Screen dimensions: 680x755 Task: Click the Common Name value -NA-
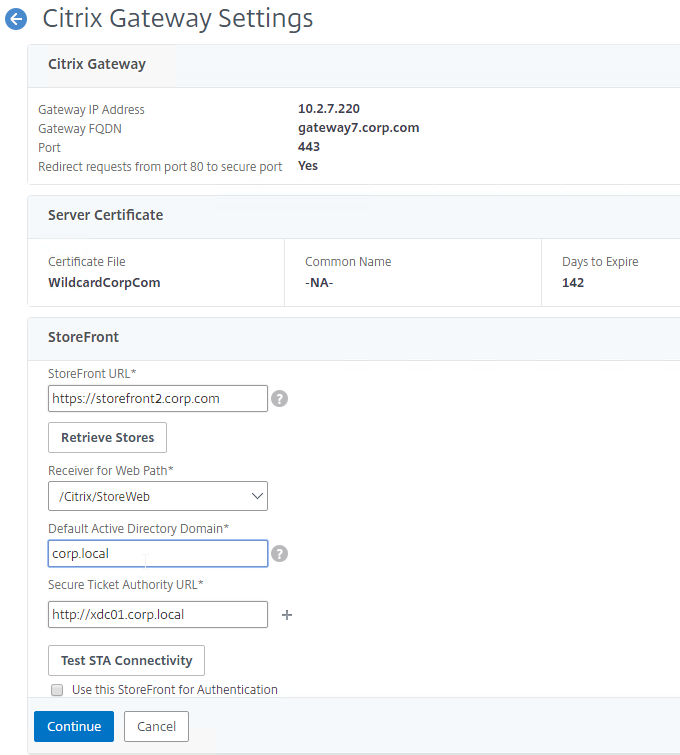[x=319, y=283]
